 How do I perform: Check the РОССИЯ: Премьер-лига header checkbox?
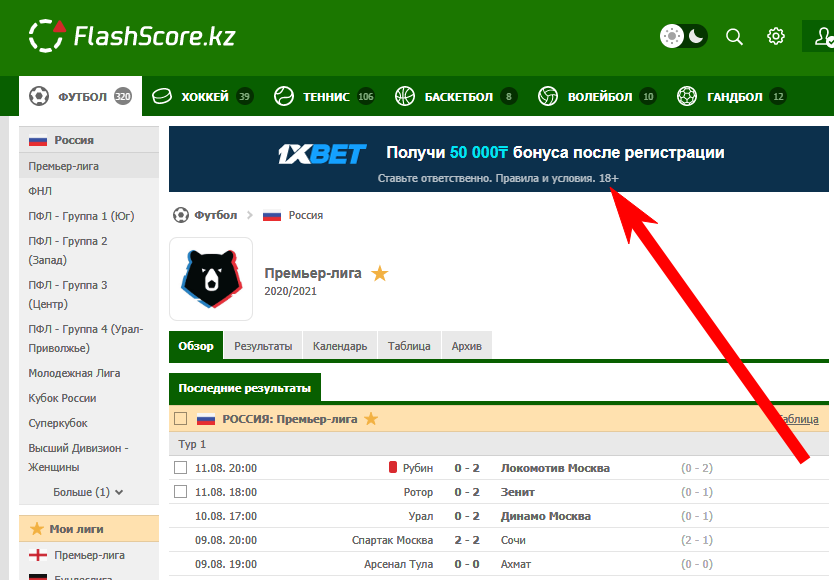point(181,419)
